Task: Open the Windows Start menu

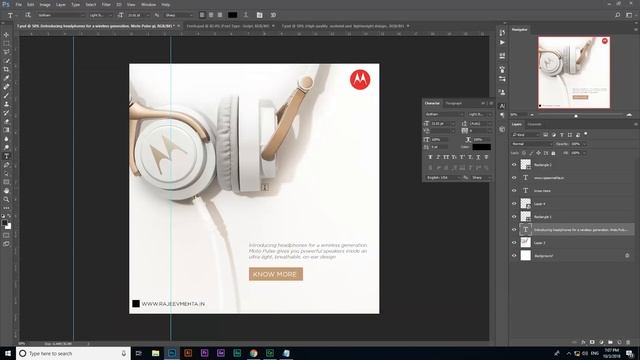Action: 8,353
